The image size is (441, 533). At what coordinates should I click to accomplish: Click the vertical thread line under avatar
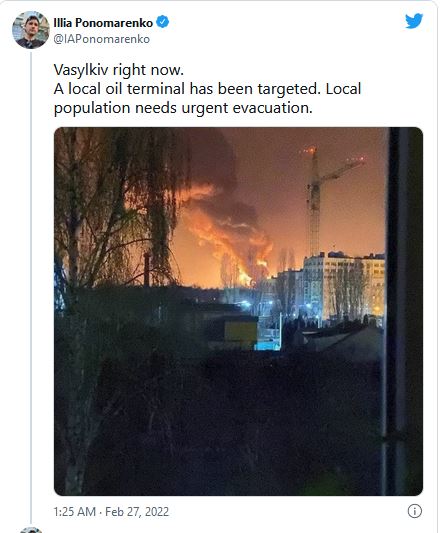pyautogui.click(x=31, y=287)
